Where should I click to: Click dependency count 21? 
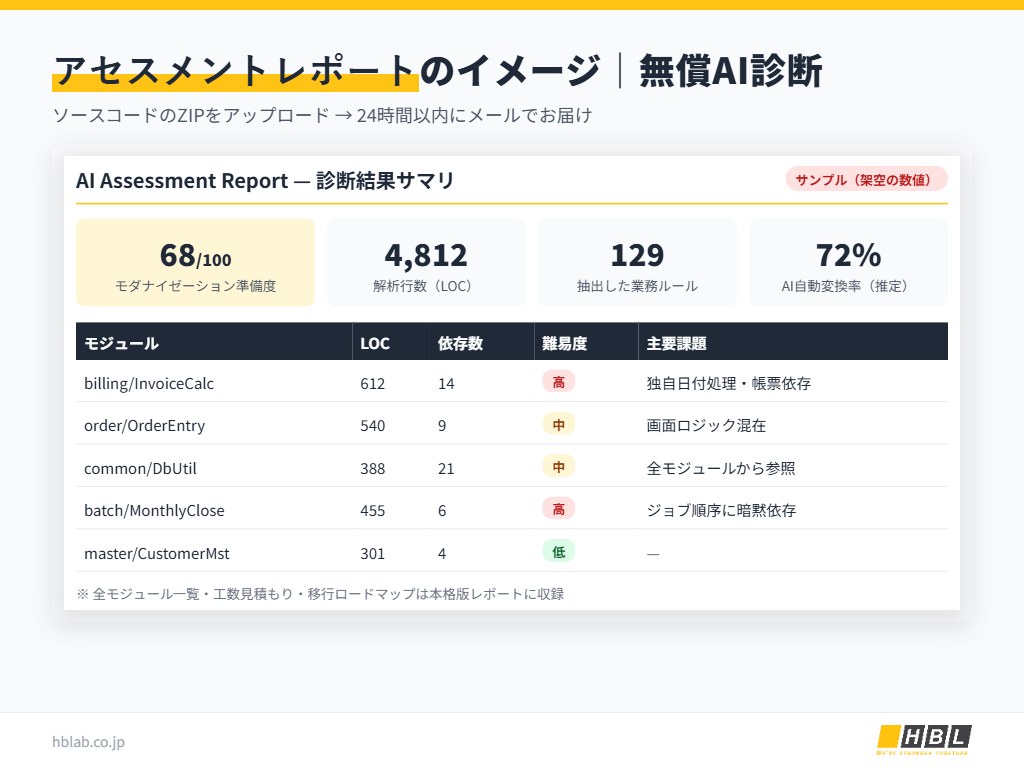click(446, 468)
